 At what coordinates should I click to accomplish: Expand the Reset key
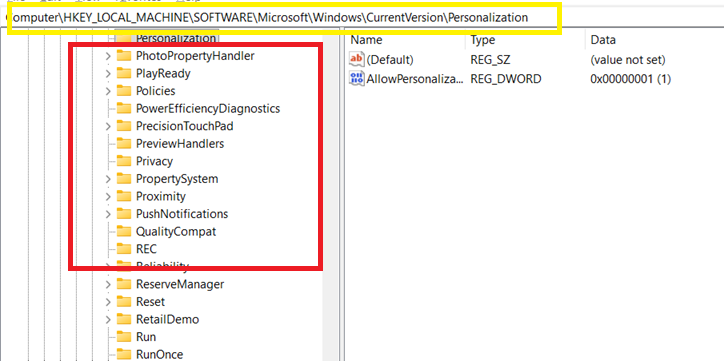[108, 302]
